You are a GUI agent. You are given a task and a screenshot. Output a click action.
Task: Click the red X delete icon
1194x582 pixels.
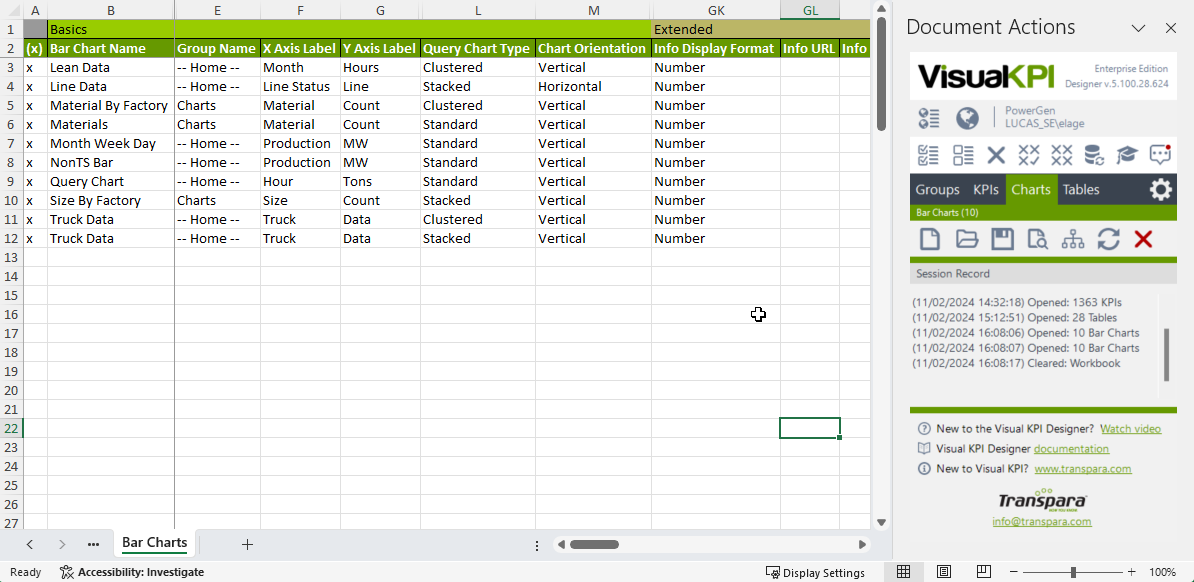(x=1144, y=239)
